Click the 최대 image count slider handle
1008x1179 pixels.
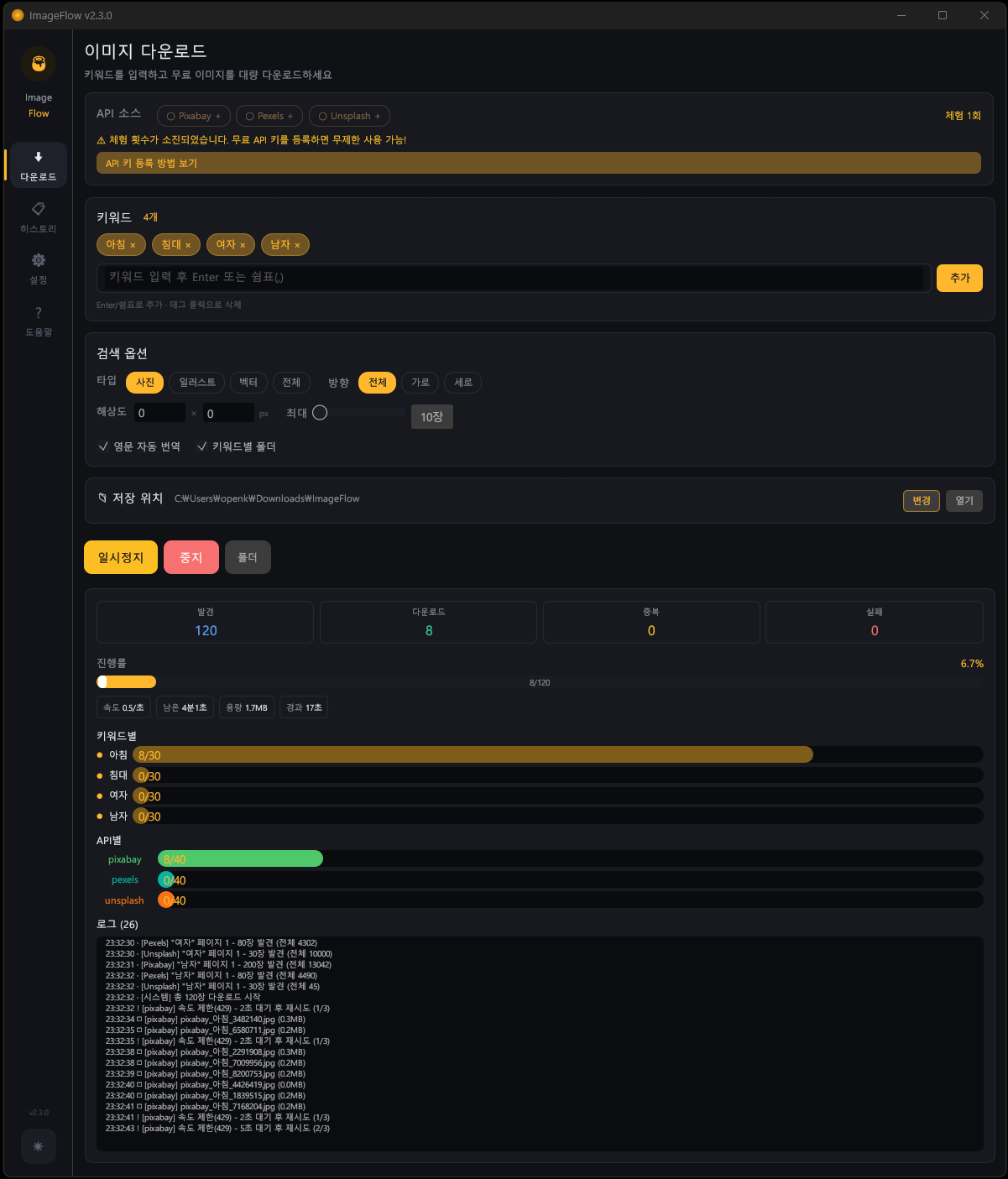coord(320,413)
